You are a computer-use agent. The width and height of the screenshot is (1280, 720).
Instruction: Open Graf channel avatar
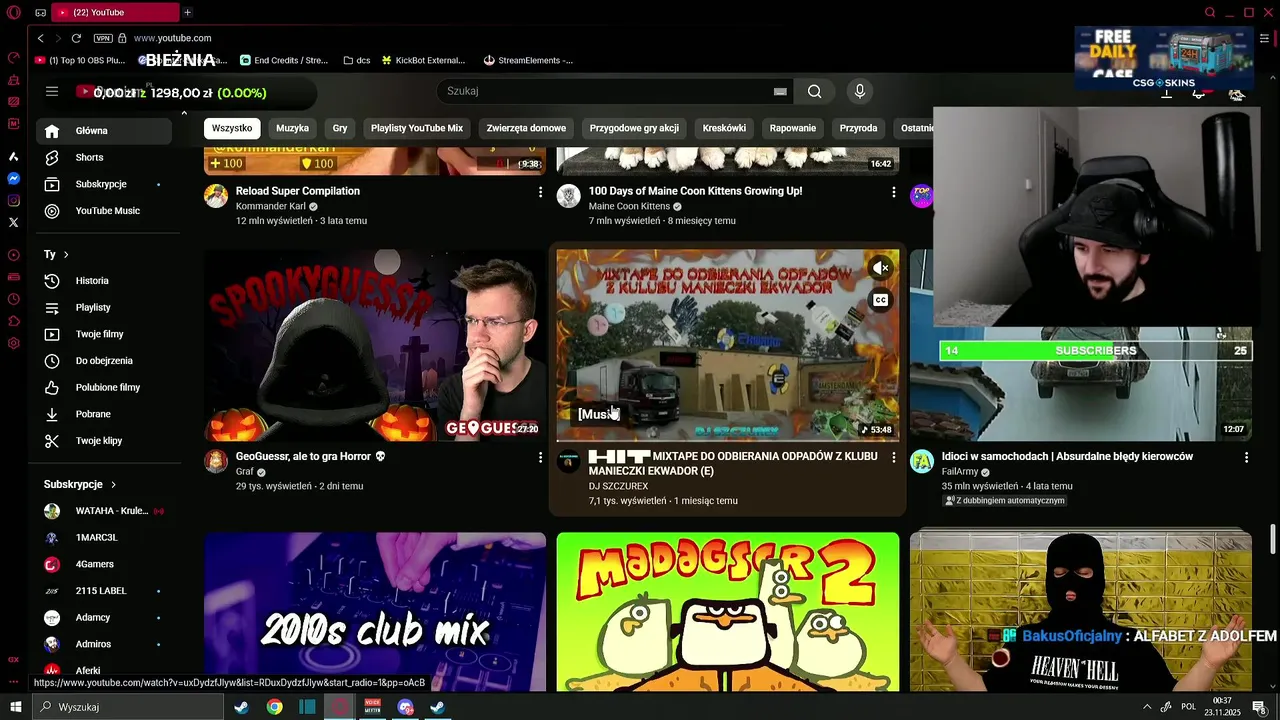[x=216, y=461]
